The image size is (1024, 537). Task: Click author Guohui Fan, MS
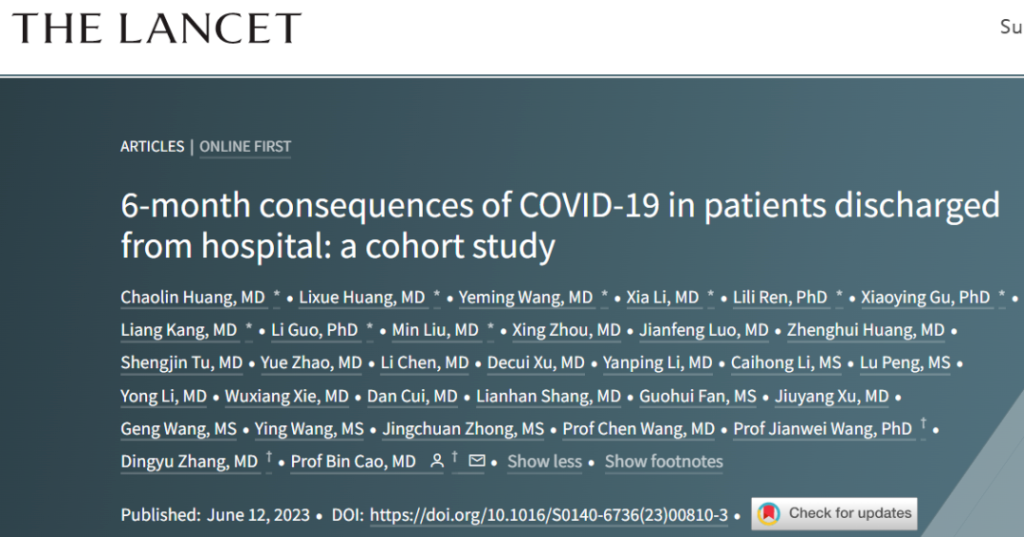click(x=698, y=396)
